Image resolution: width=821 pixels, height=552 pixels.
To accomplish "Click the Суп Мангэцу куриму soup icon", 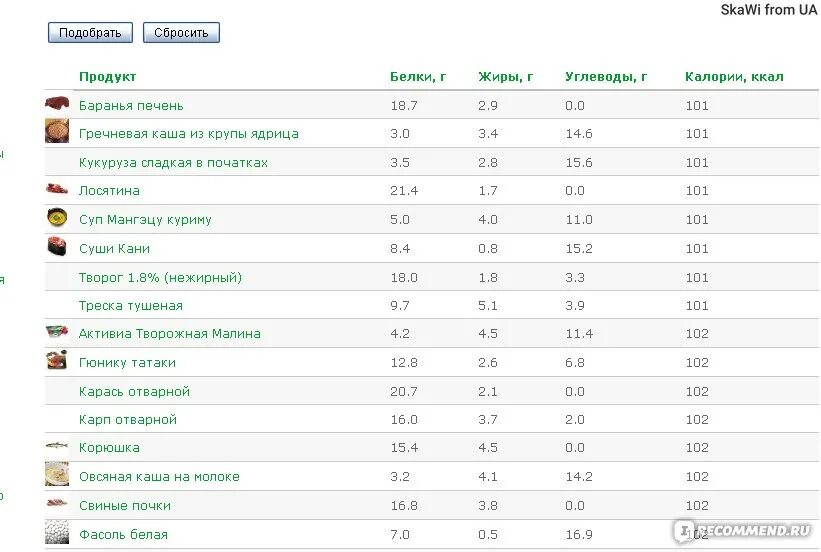I will click(57, 217).
